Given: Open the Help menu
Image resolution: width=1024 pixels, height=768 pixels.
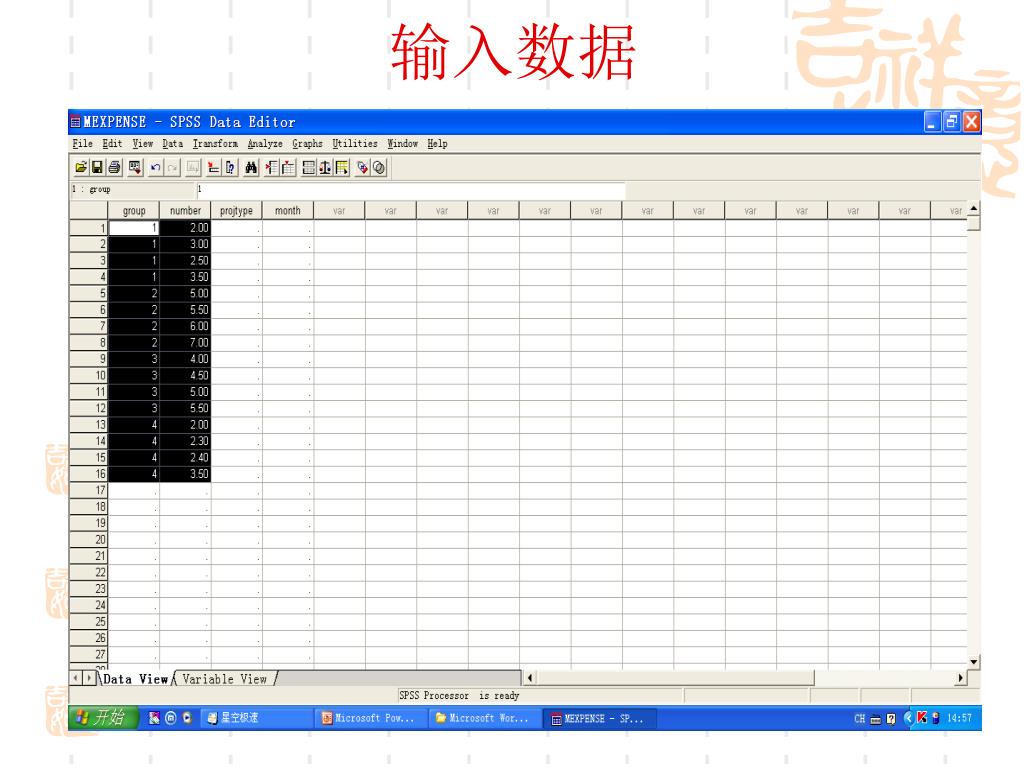Looking at the screenshot, I should 438,144.
